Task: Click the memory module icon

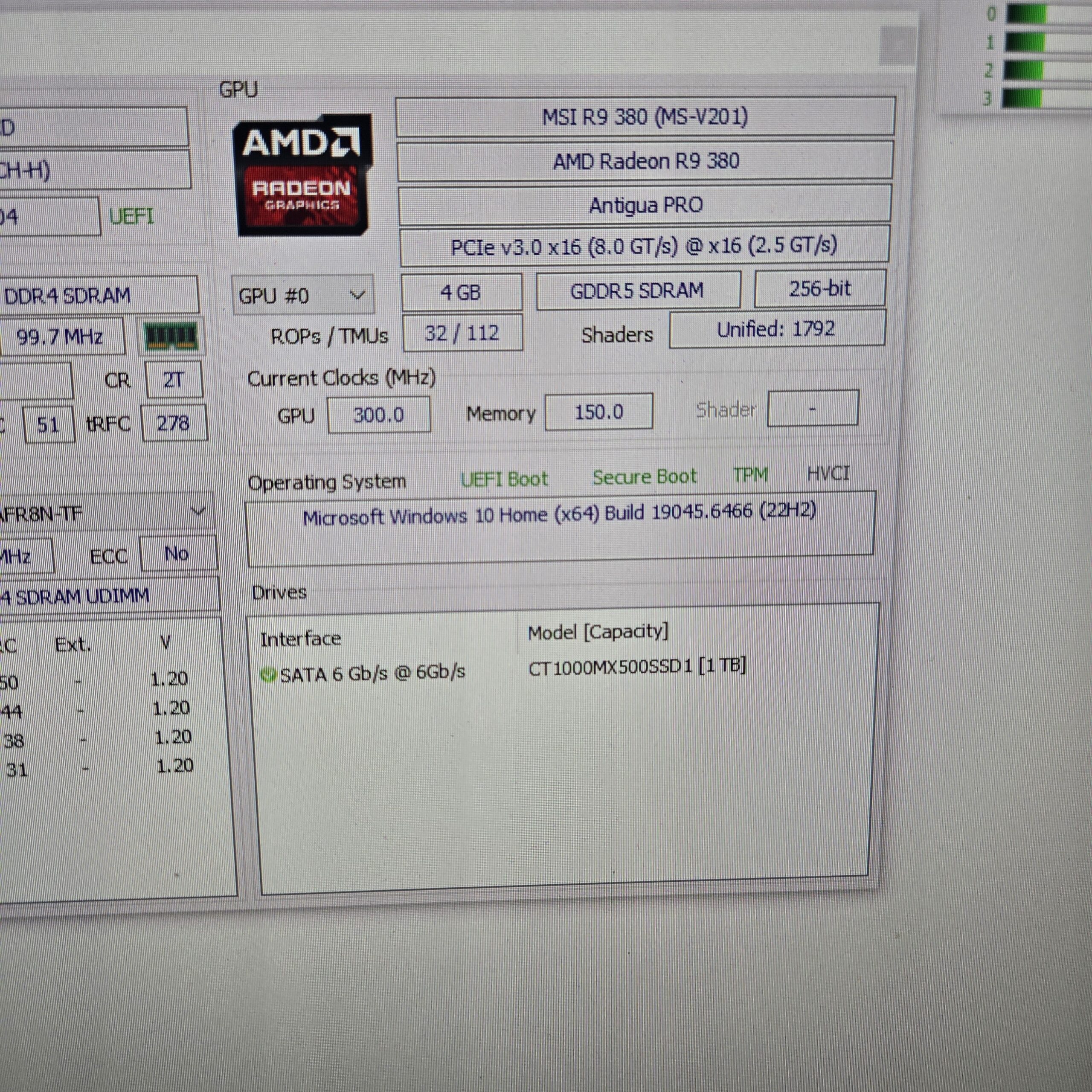Action: pyautogui.click(x=171, y=336)
